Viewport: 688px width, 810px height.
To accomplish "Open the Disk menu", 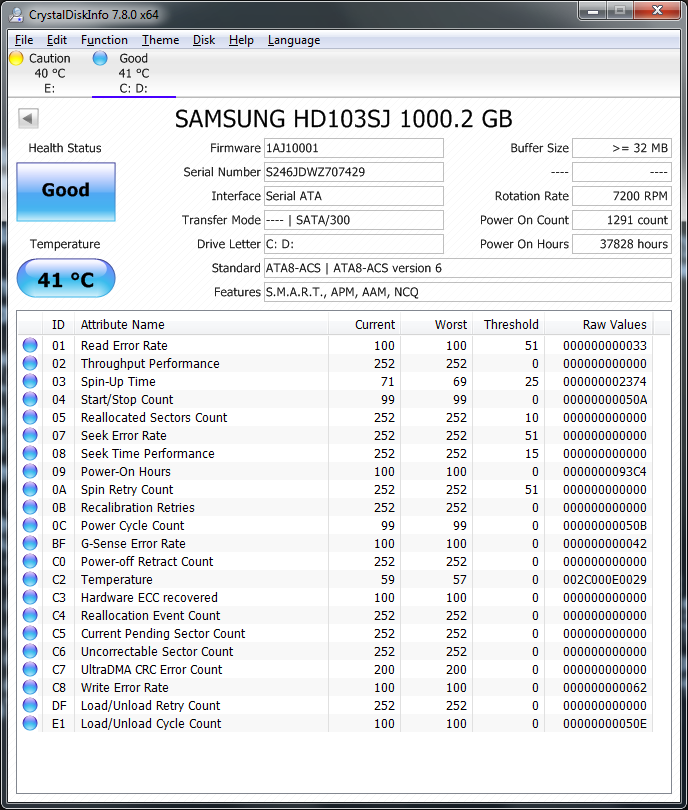I will point(204,40).
